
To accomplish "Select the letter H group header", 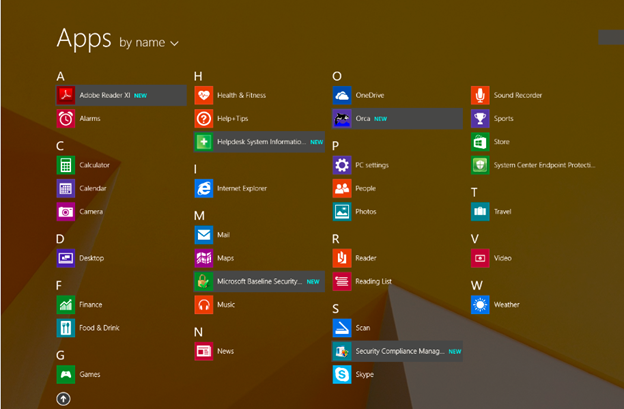I will point(198,76).
